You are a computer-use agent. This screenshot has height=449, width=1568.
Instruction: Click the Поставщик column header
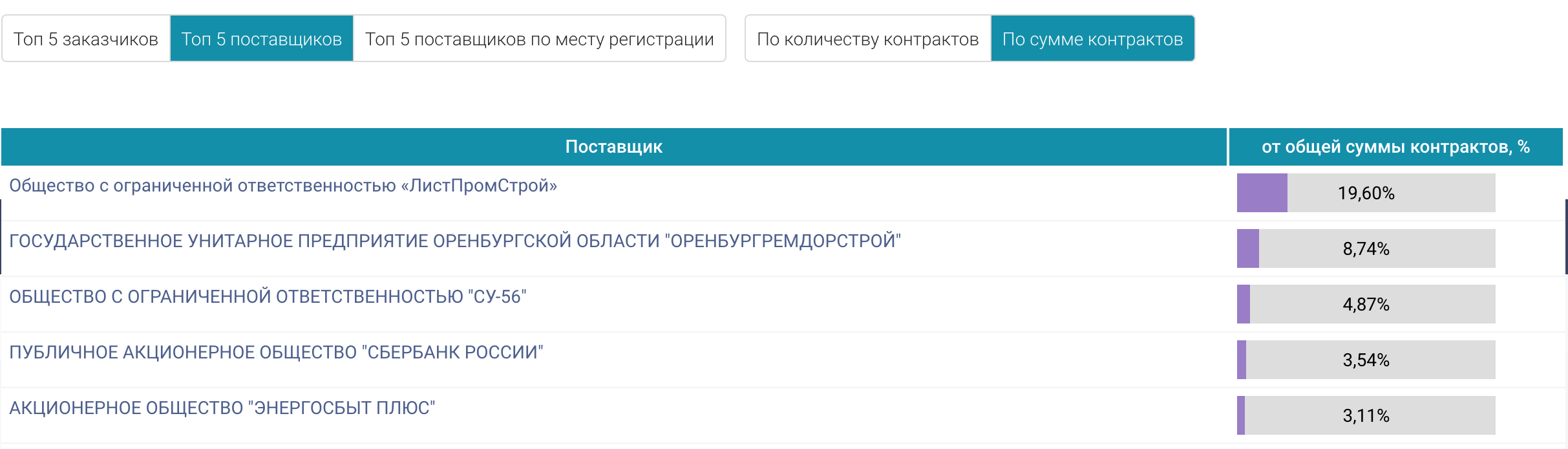click(613, 147)
